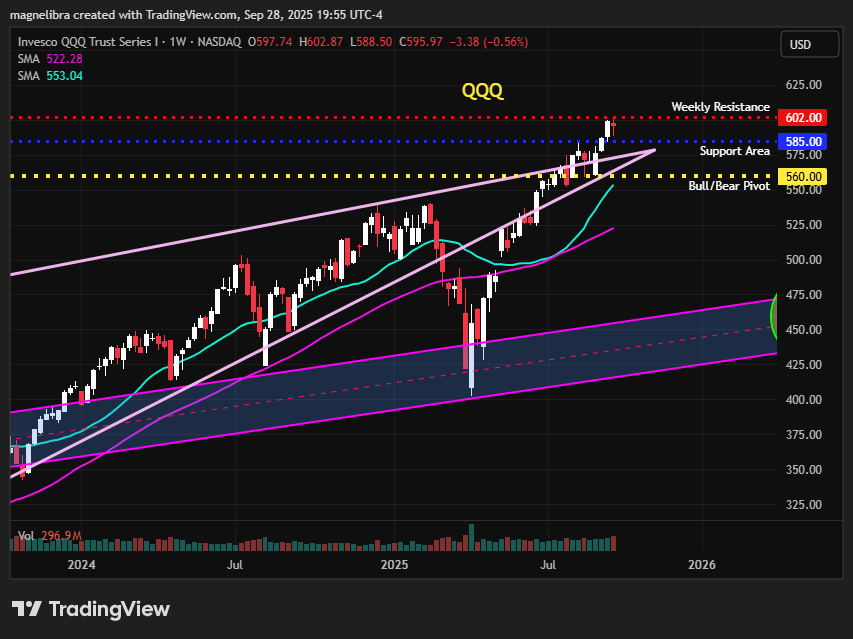
Task: Click the 400.00 price axis label
Action: coord(803,399)
